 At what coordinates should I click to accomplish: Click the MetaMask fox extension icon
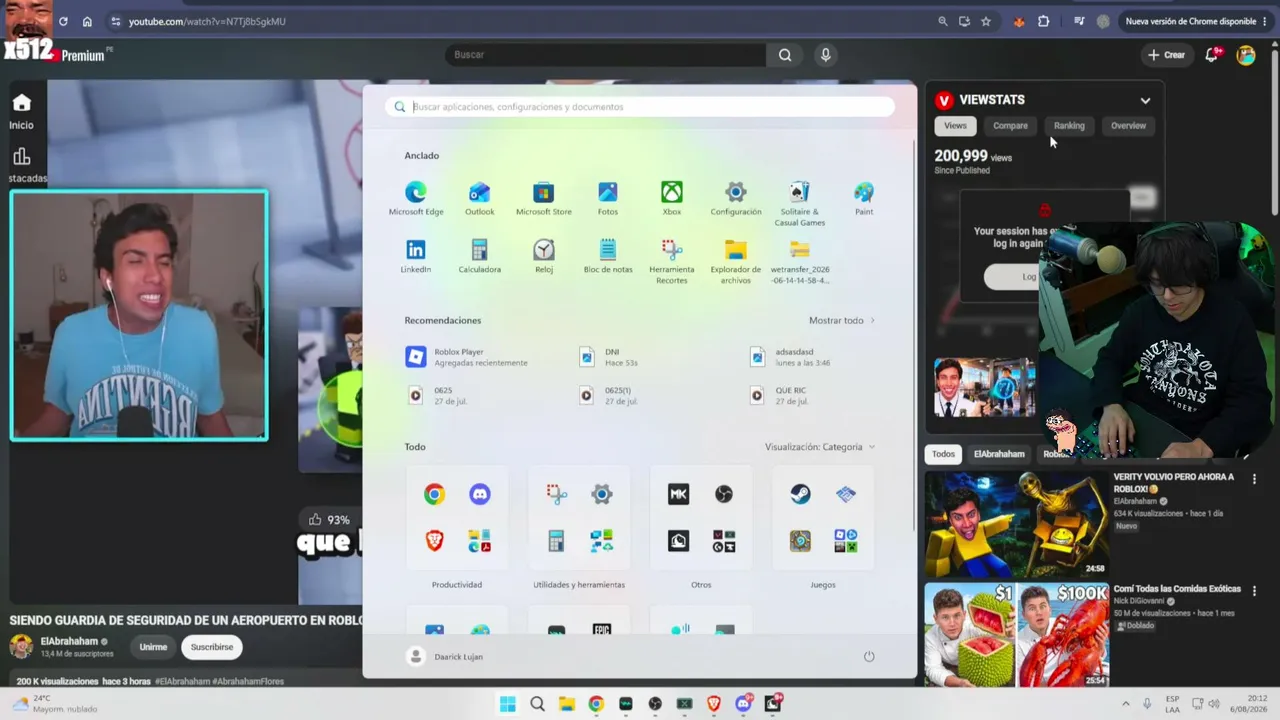tap(1019, 21)
